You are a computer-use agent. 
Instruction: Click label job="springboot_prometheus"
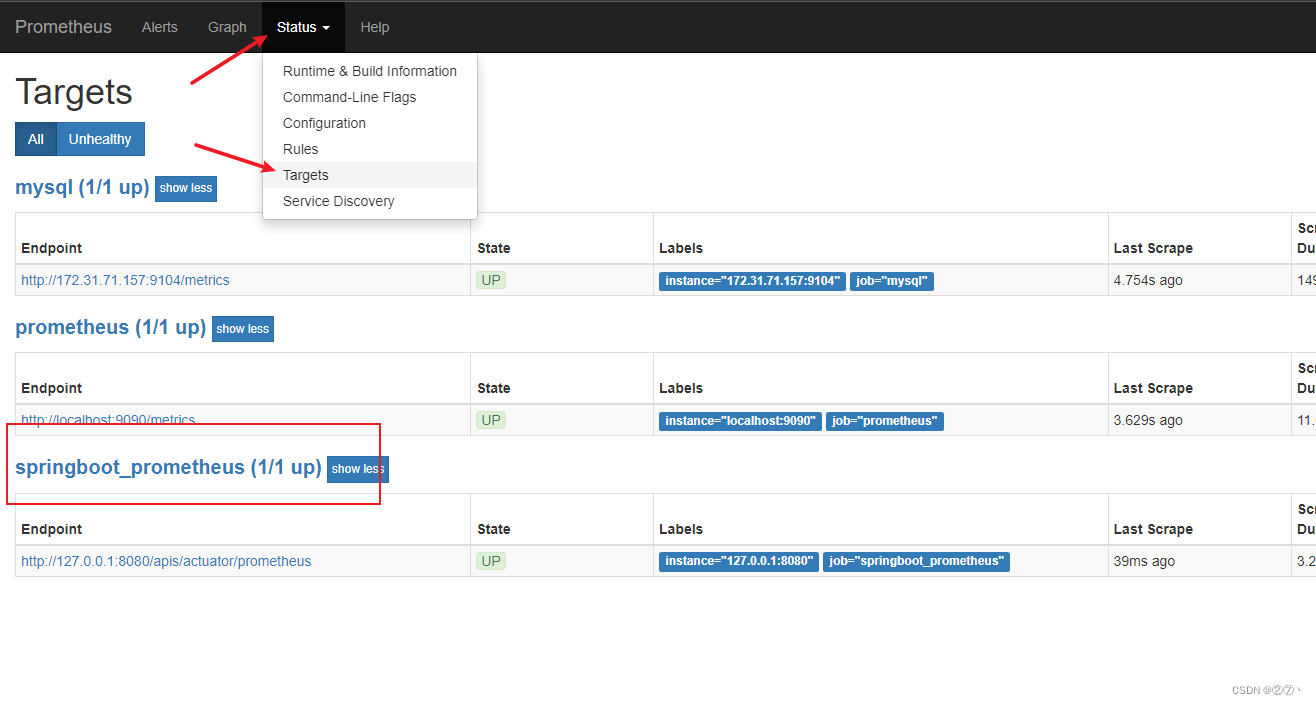pos(916,561)
